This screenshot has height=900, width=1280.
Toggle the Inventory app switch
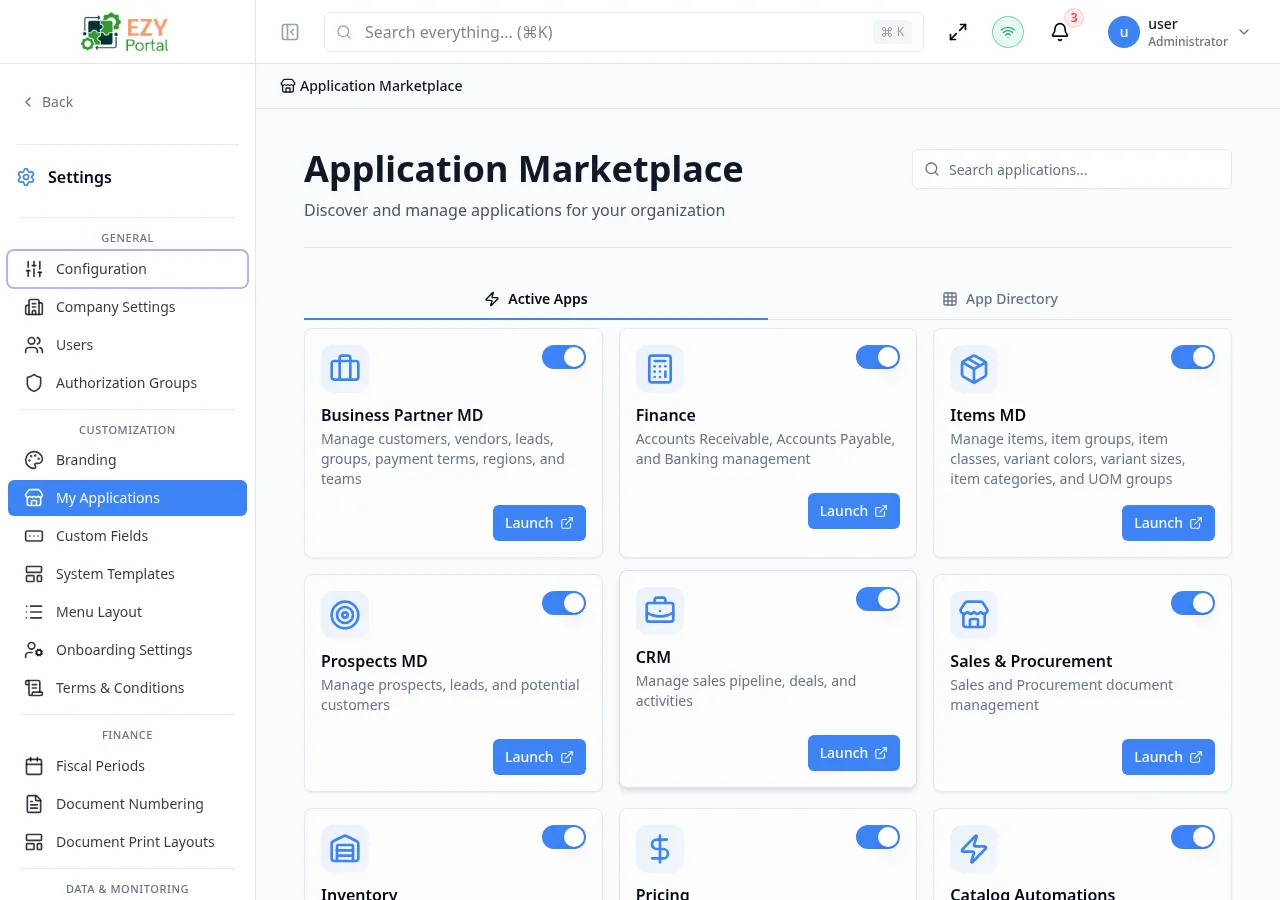[x=564, y=837]
